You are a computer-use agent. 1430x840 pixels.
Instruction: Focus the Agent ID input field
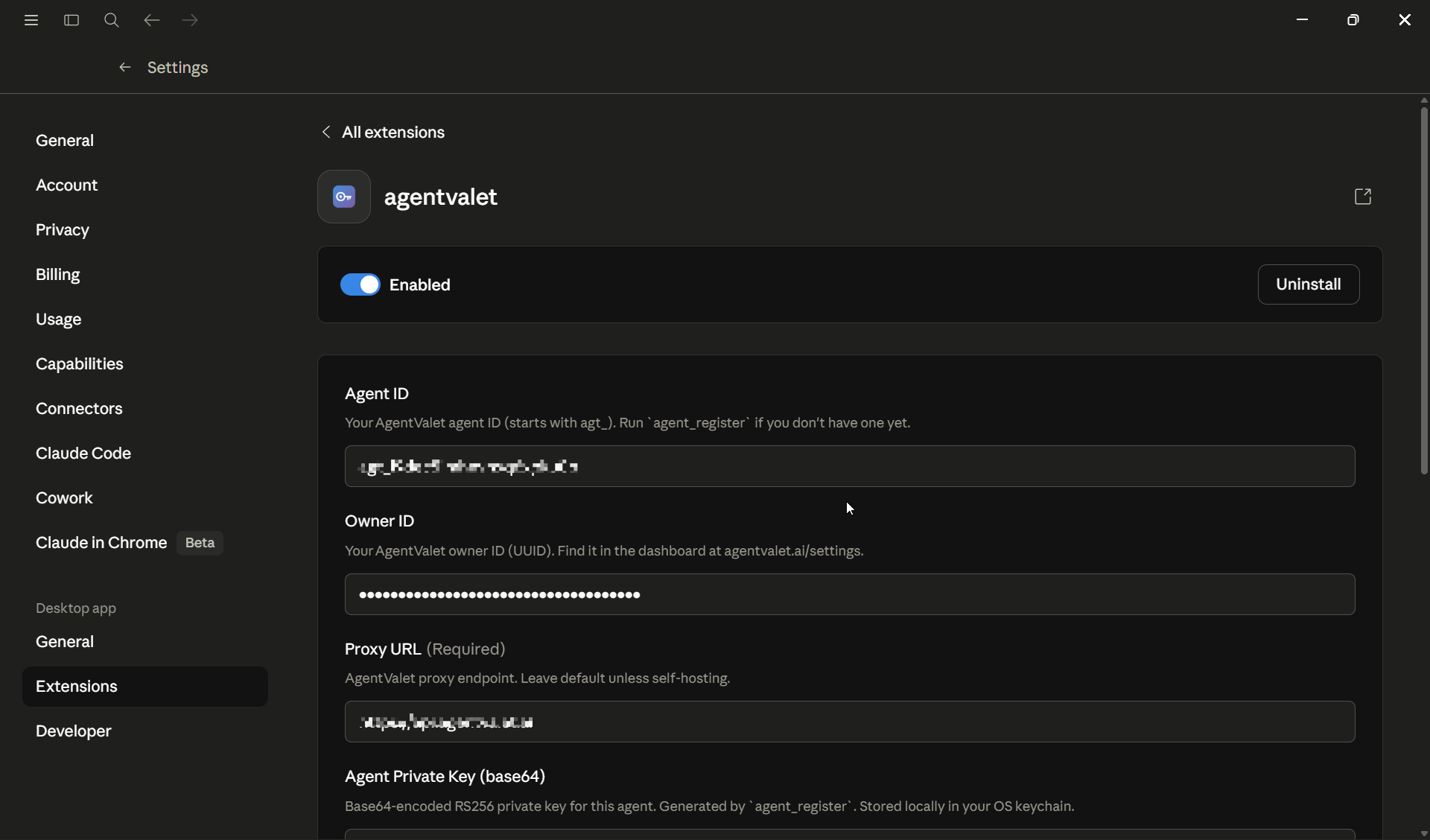(x=850, y=466)
